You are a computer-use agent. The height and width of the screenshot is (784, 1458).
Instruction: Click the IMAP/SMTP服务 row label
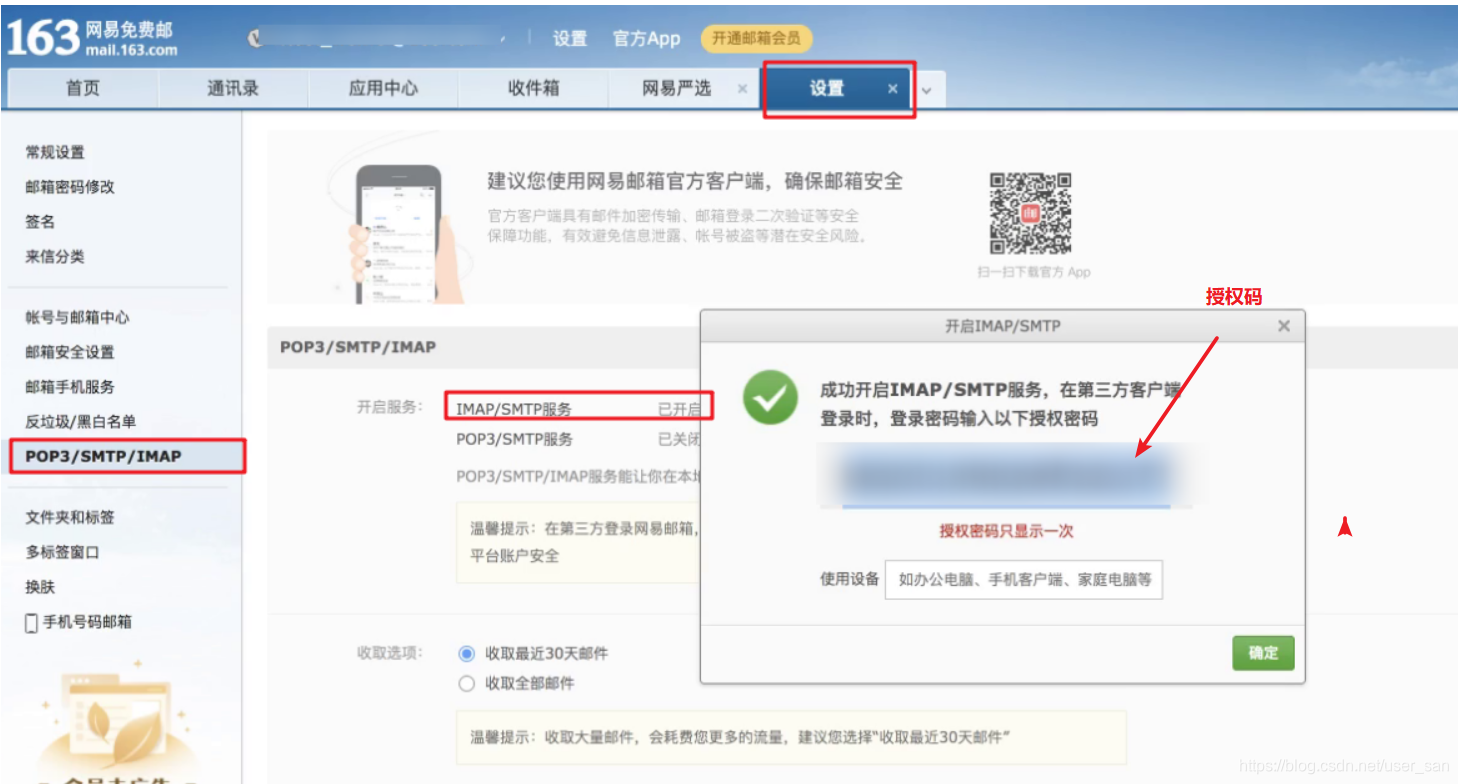[x=514, y=409]
